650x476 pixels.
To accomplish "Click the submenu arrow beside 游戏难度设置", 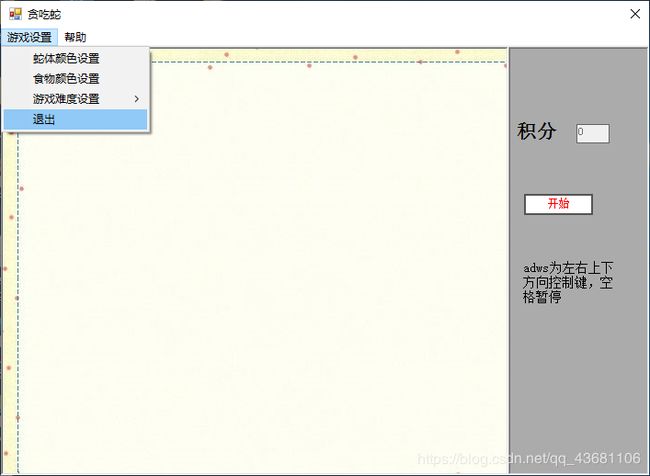I will point(136,99).
